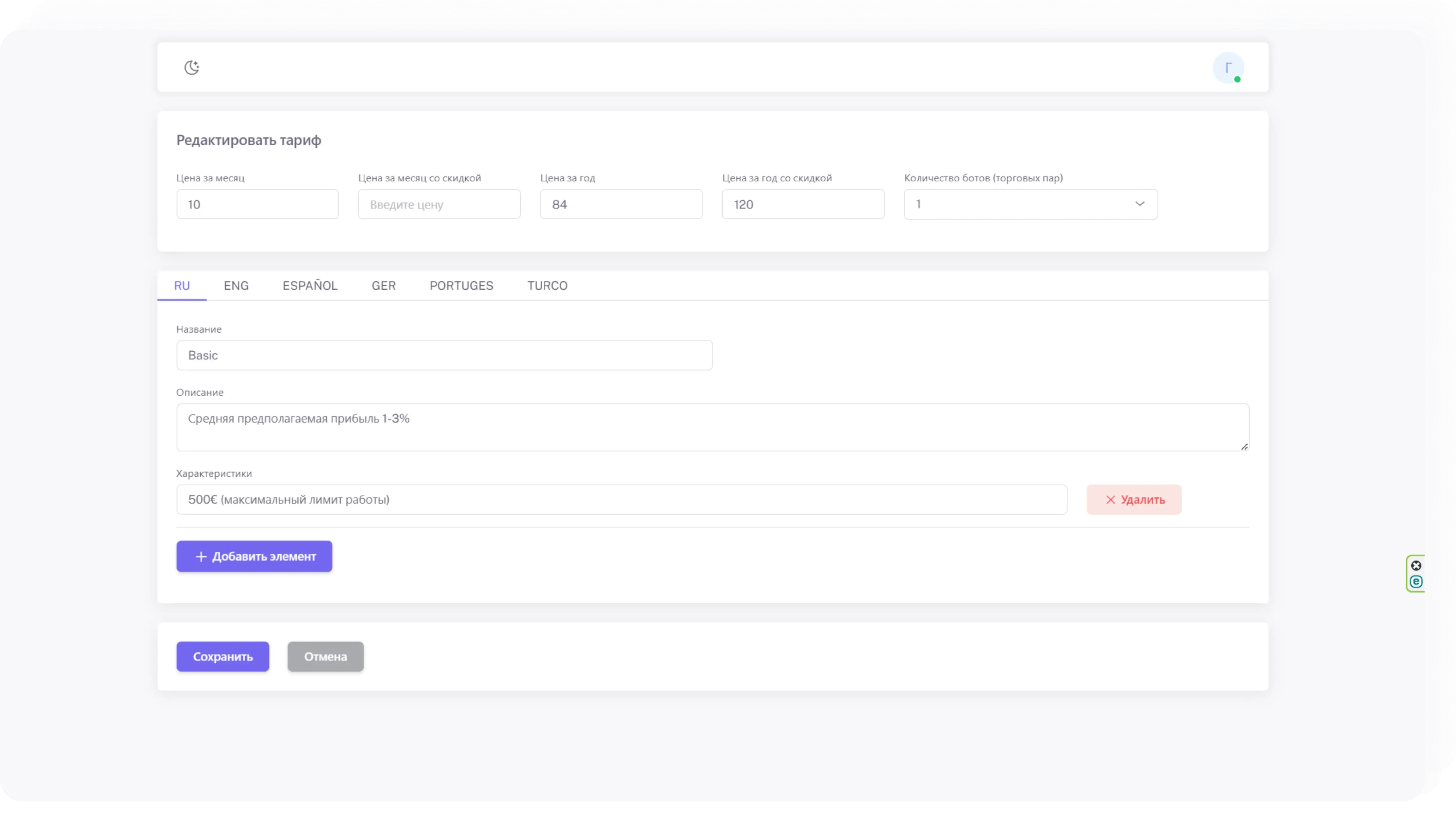Click the name field containing Basic
The image size is (1456, 832).
click(x=444, y=355)
